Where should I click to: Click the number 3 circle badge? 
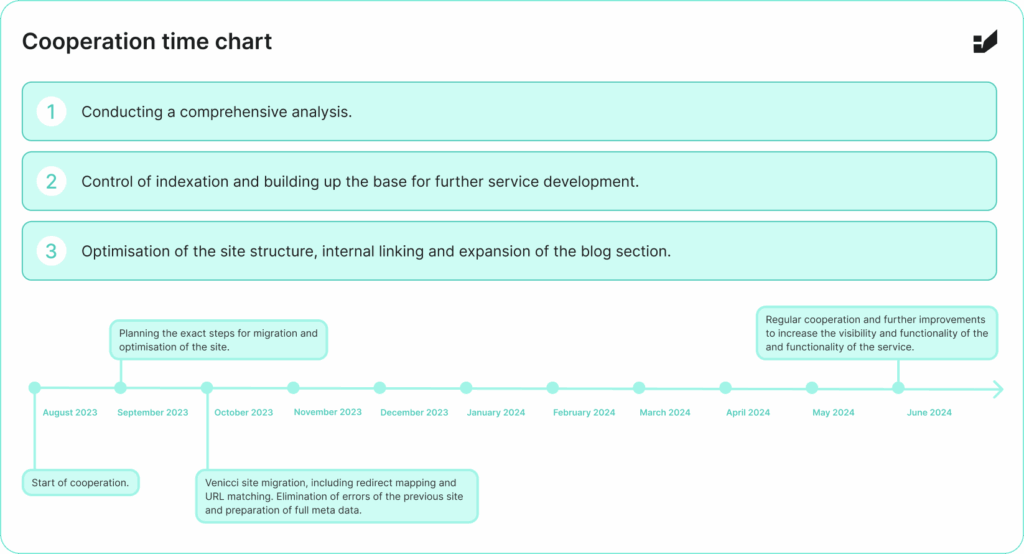[52, 251]
